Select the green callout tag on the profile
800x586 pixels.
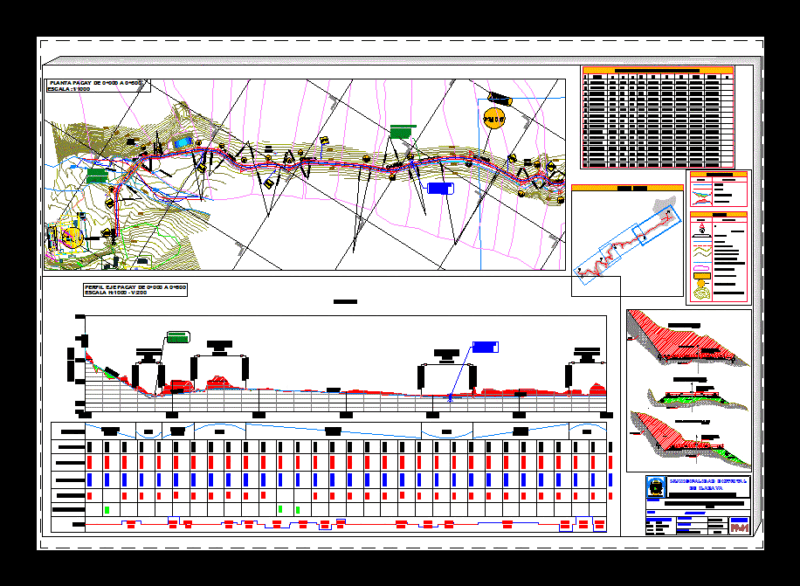point(179,337)
